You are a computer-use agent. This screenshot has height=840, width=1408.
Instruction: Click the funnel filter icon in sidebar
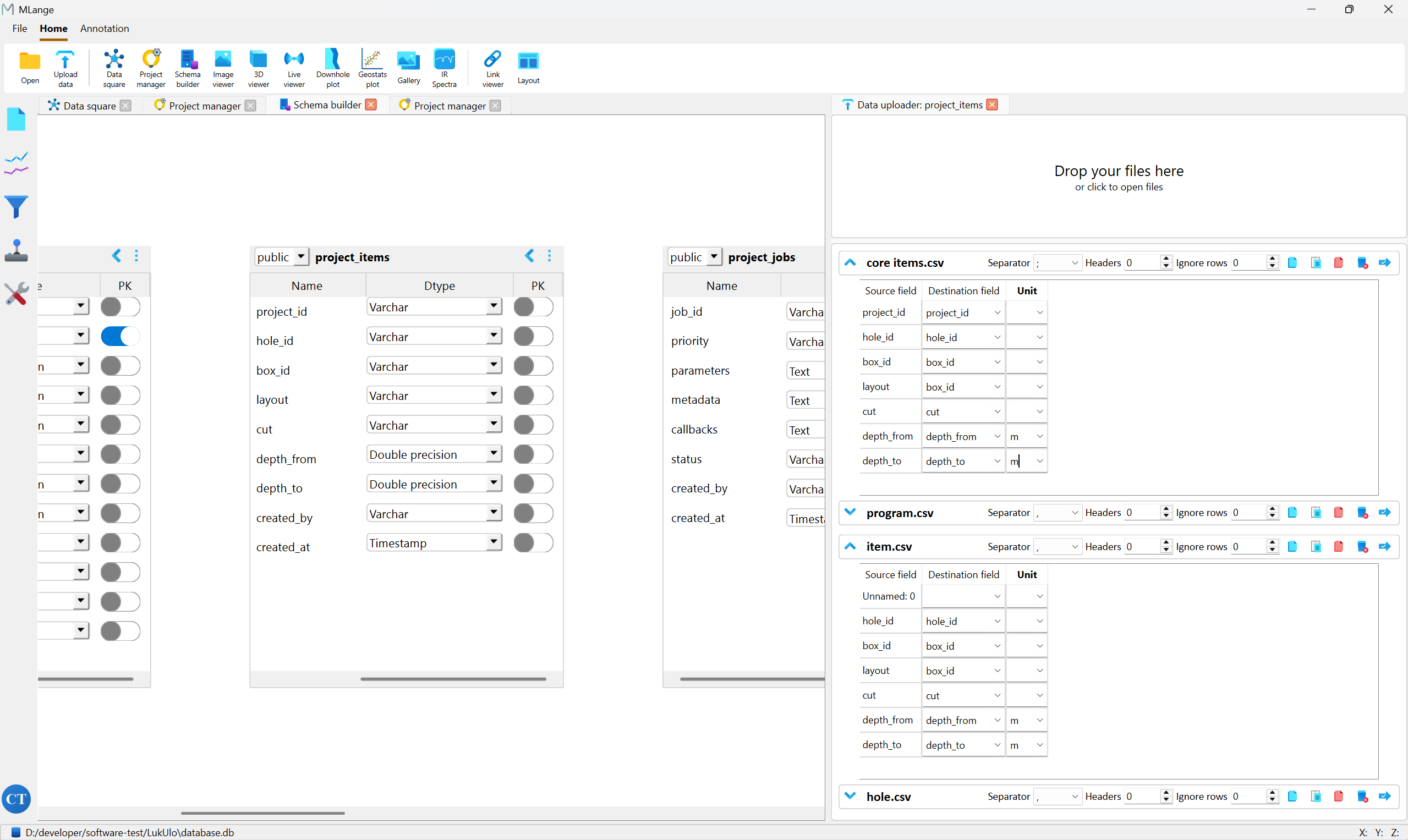pyautogui.click(x=17, y=207)
